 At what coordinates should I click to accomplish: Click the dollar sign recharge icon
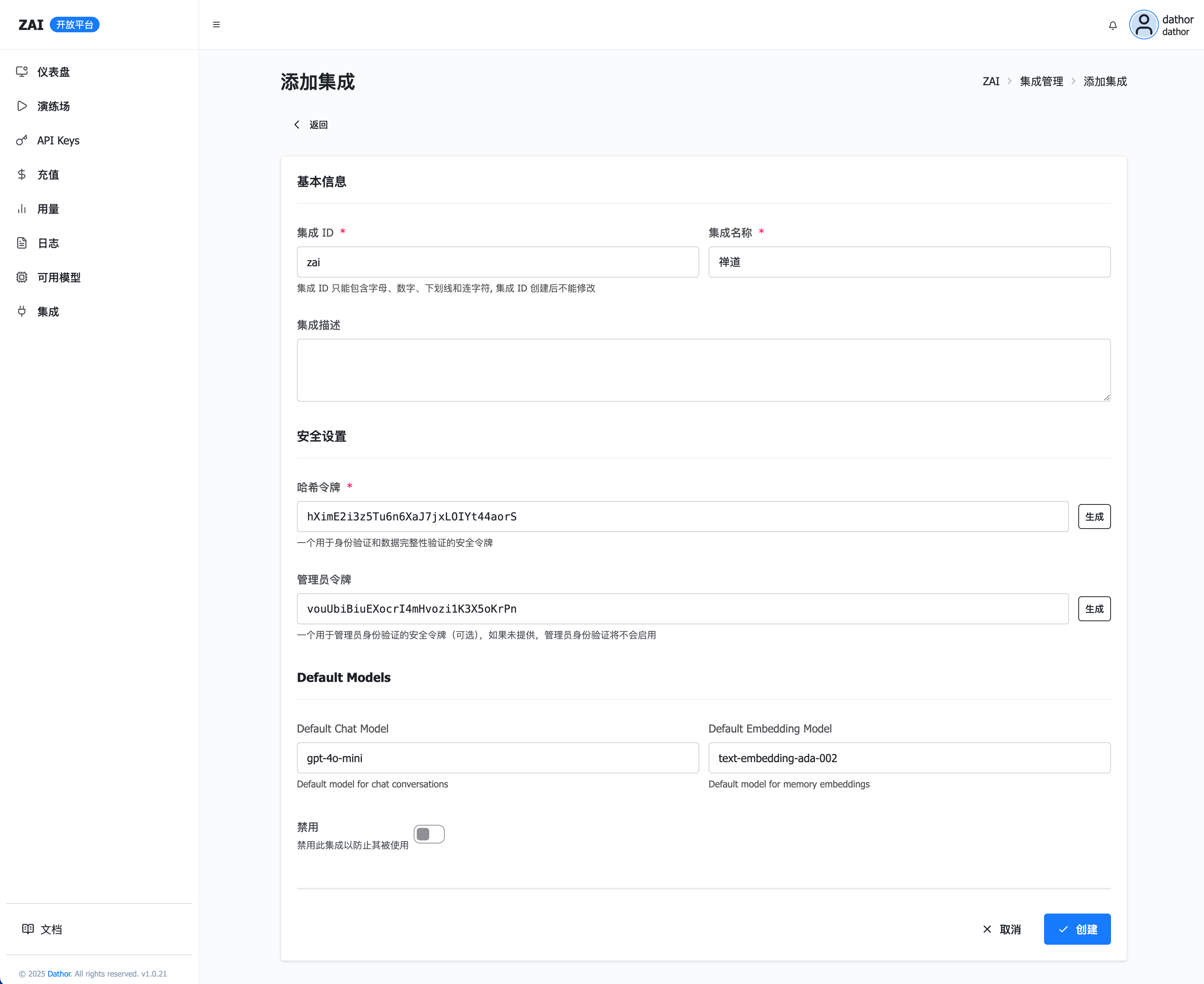click(x=21, y=175)
